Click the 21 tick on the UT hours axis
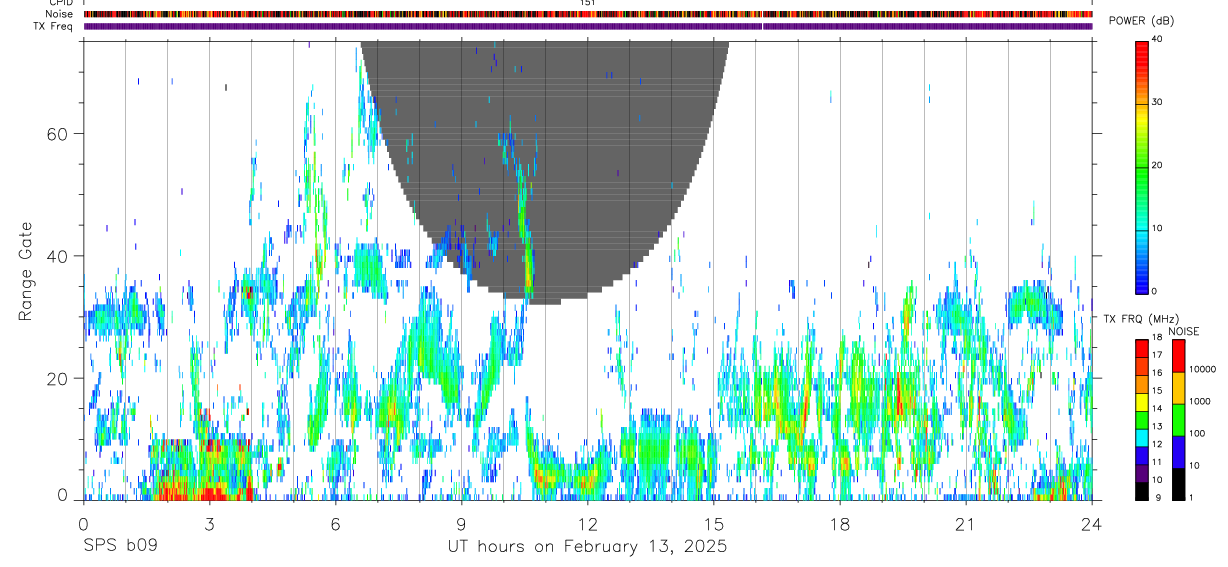The image size is (1228, 567). tap(966, 524)
